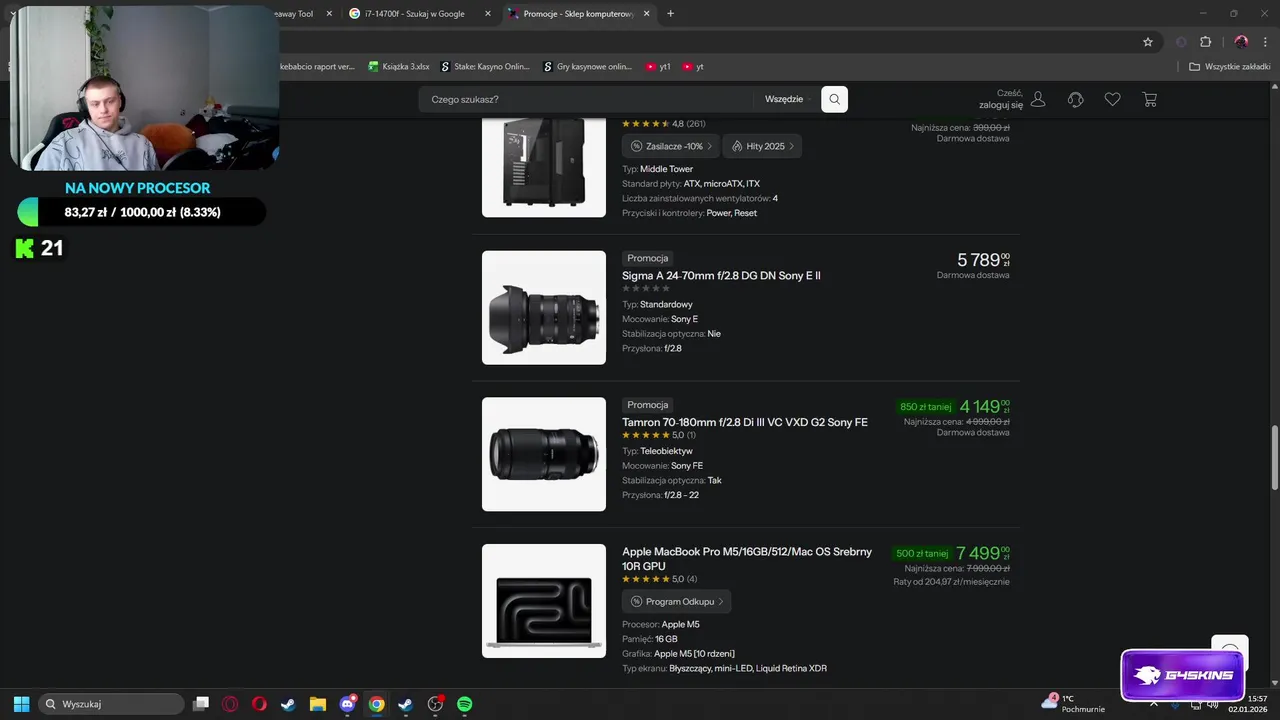
Task: Open a new browser tab
Action: point(670,14)
